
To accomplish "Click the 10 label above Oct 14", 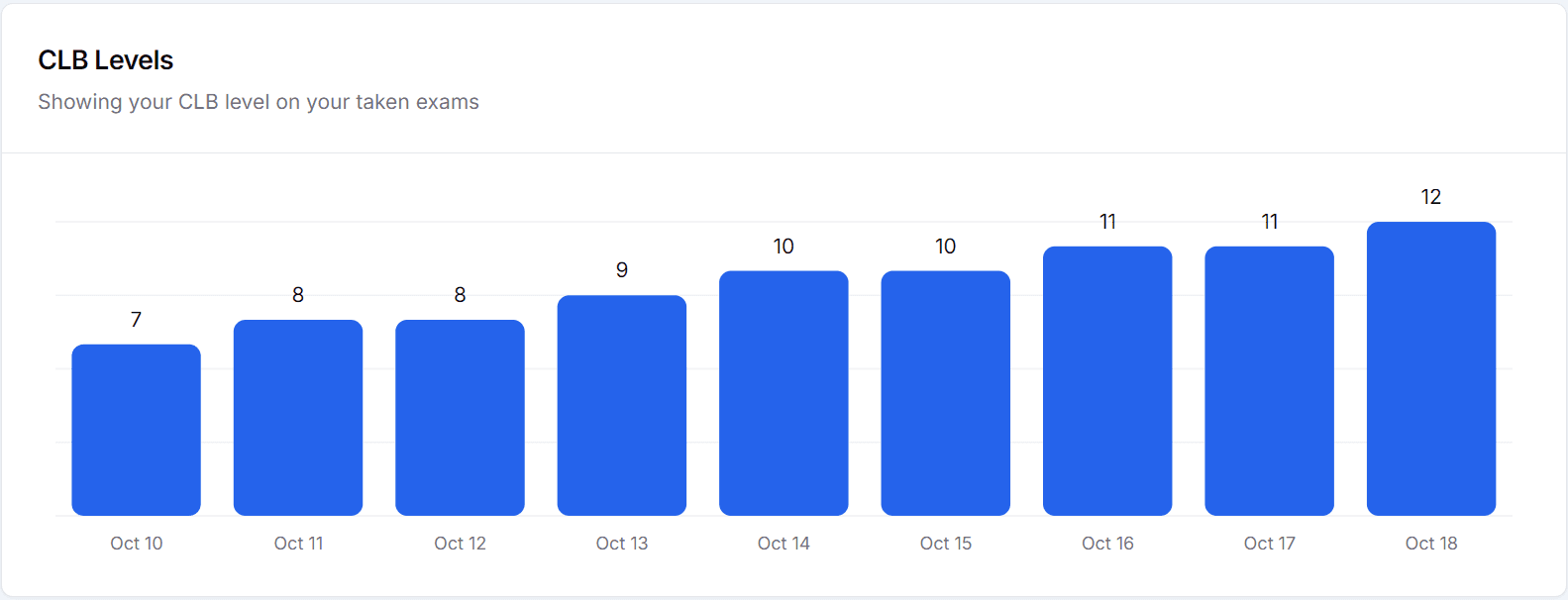I will tap(784, 247).
